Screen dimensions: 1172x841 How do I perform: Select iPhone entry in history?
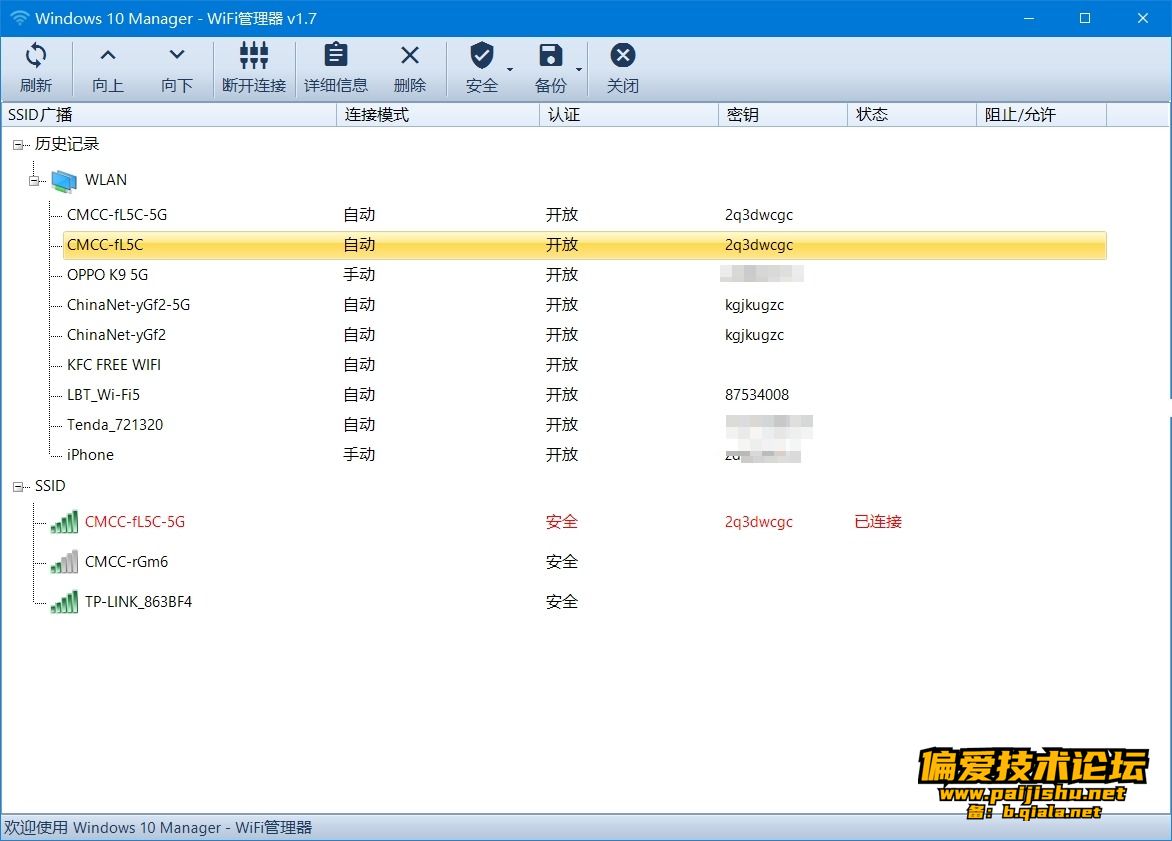[x=90, y=455]
